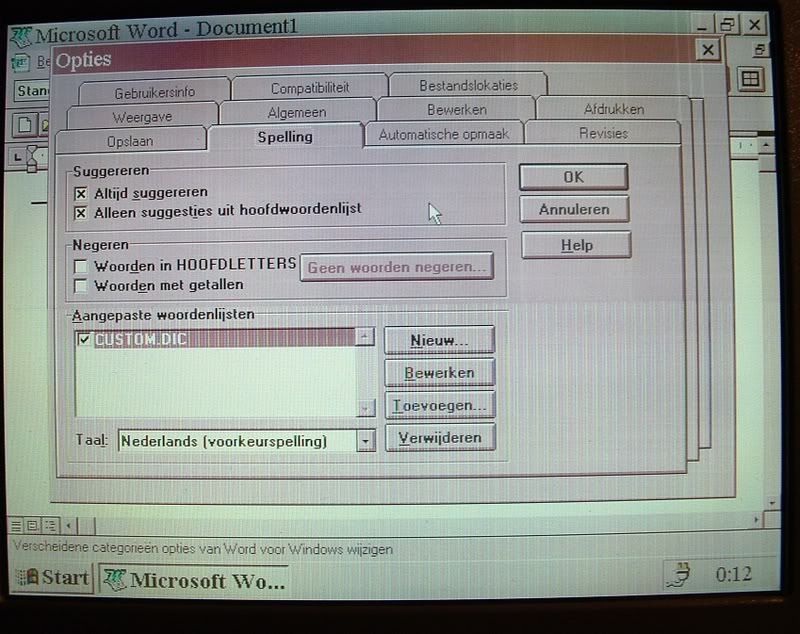This screenshot has width=800, height=634.
Task: Click the up arrow of the dictionary list scrollbar
Action: 365,337
